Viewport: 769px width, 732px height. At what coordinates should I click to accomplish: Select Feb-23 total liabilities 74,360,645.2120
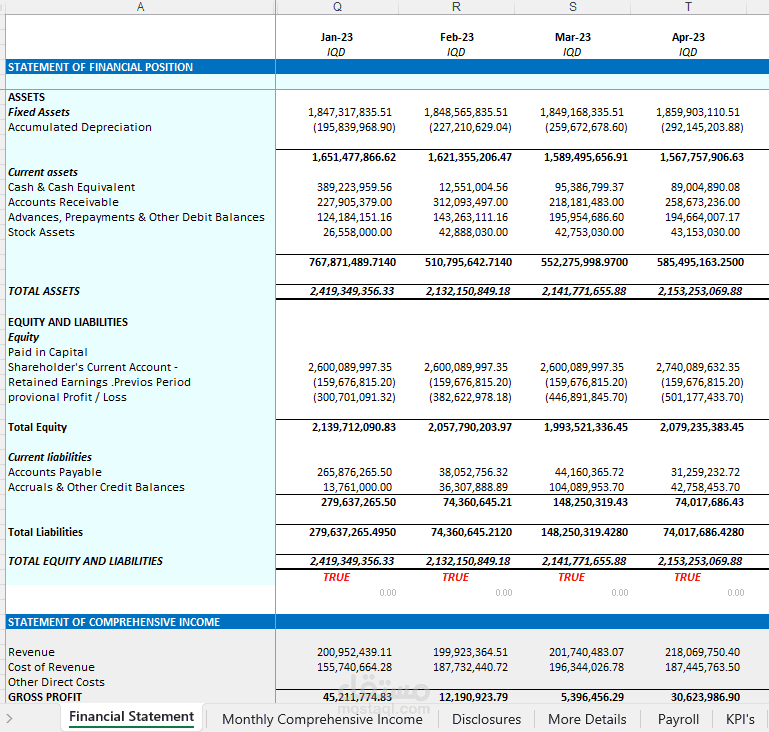click(x=471, y=532)
